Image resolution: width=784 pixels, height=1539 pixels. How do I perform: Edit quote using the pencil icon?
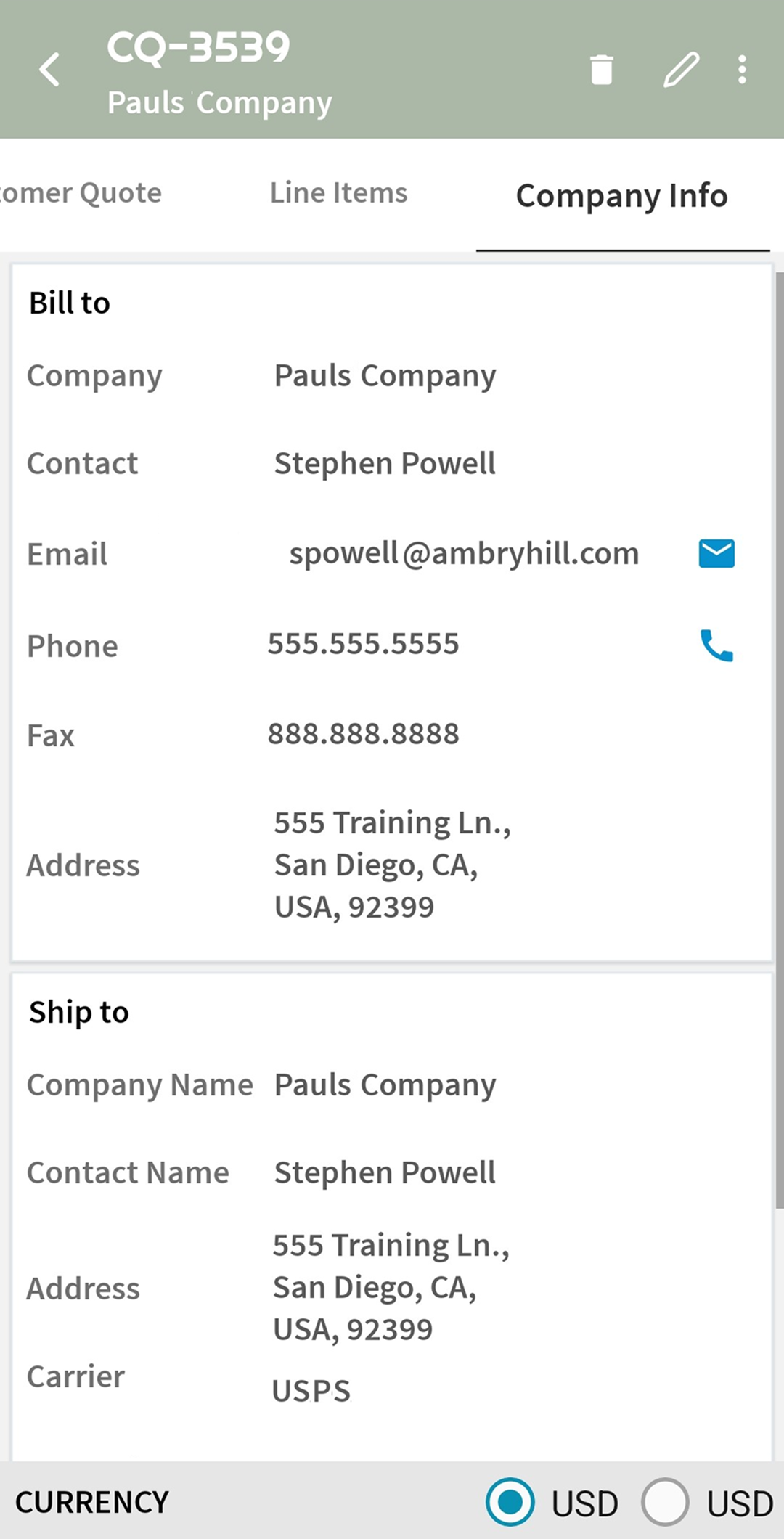click(681, 70)
